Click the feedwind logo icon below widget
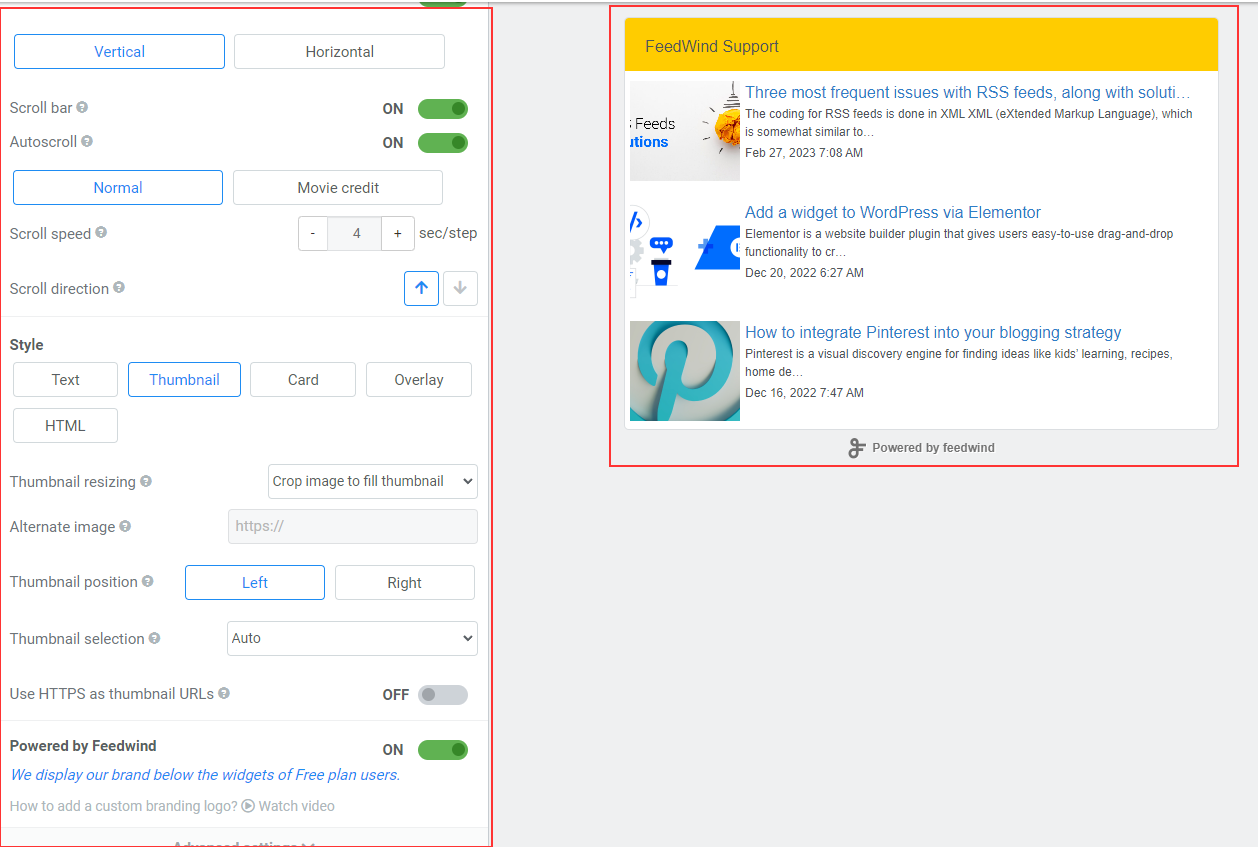This screenshot has width=1258, height=847. [856, 448]
